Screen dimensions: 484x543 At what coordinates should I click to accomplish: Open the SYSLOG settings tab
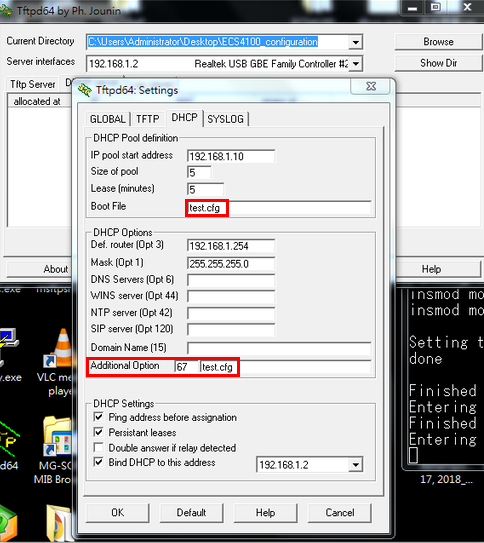(225, 119)
